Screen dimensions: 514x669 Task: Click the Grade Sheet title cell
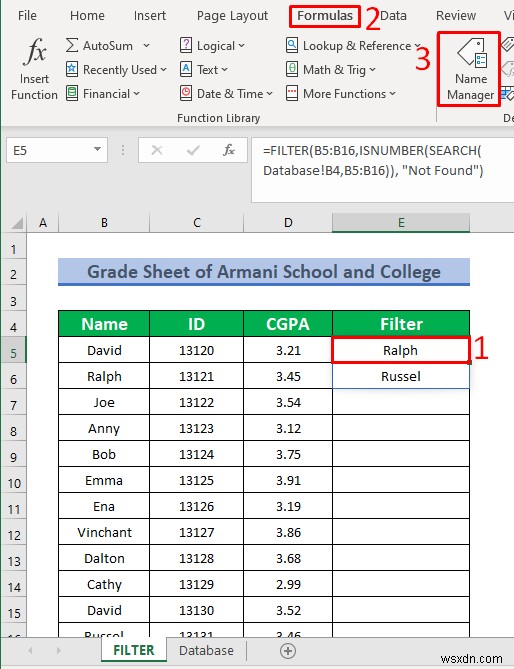264,272
